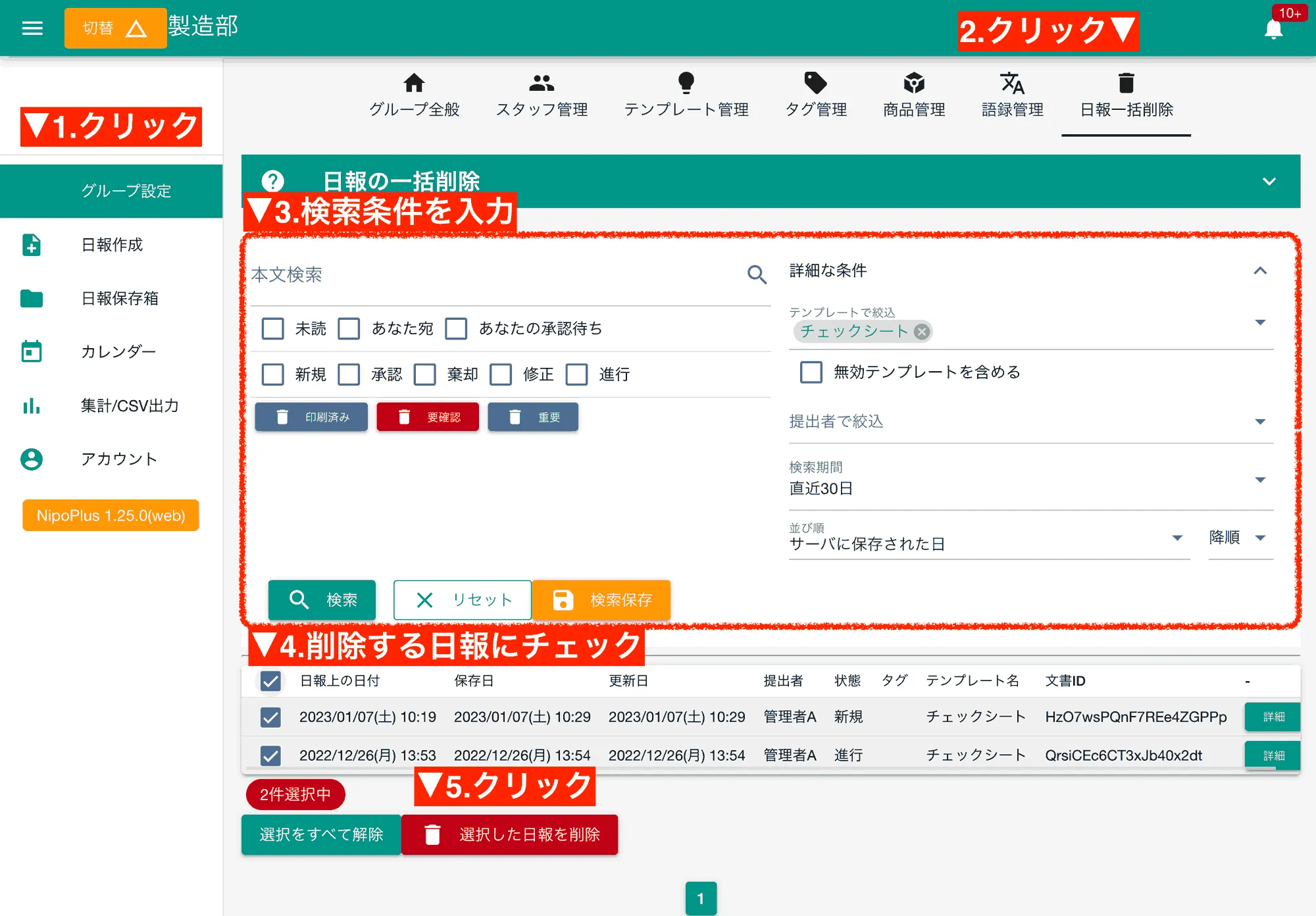Viewport: 1316px width, 916px height.
Task: Open the 検索期間 dropdown showing 直近30日
Action: [1261, 479]
